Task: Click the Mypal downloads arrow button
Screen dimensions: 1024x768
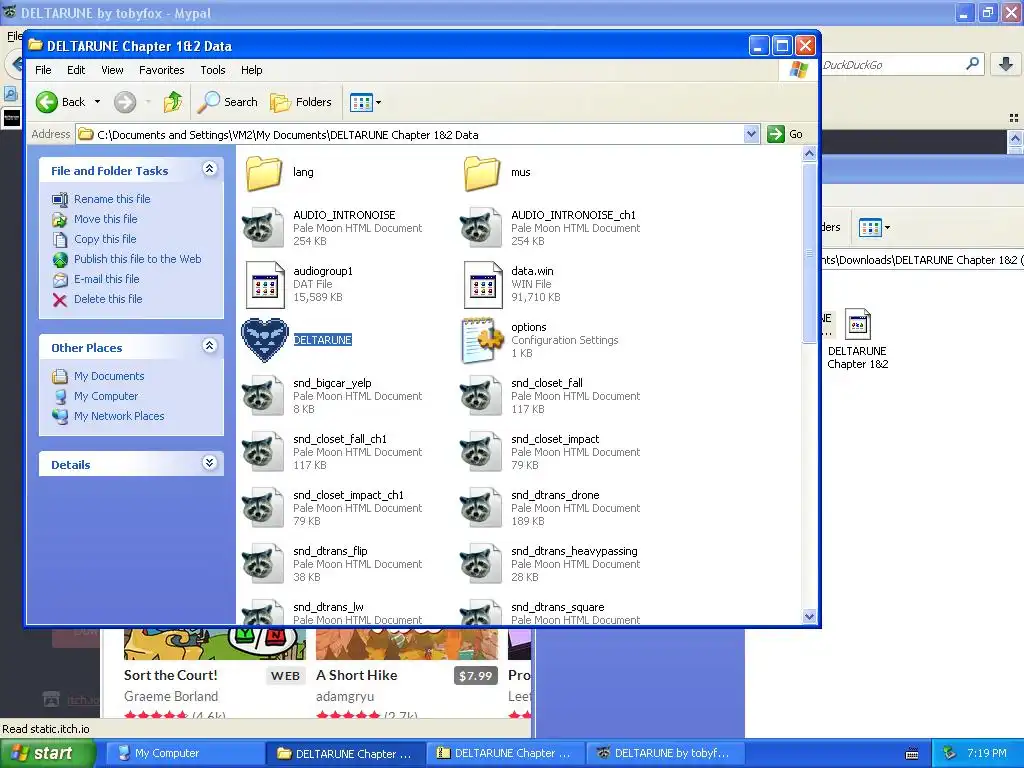Action: [1006, 64]
